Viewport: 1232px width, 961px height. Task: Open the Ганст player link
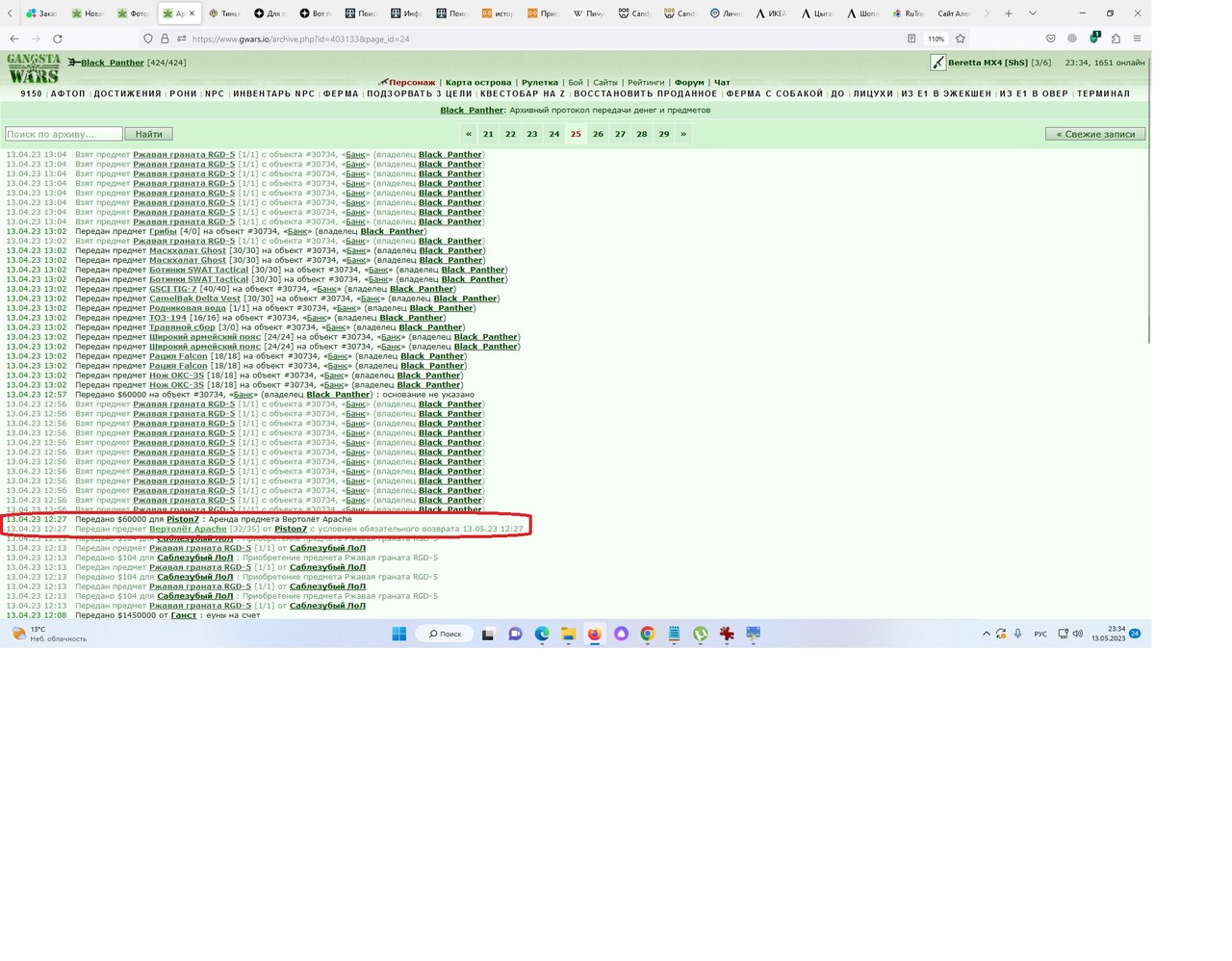pos(184,615)
